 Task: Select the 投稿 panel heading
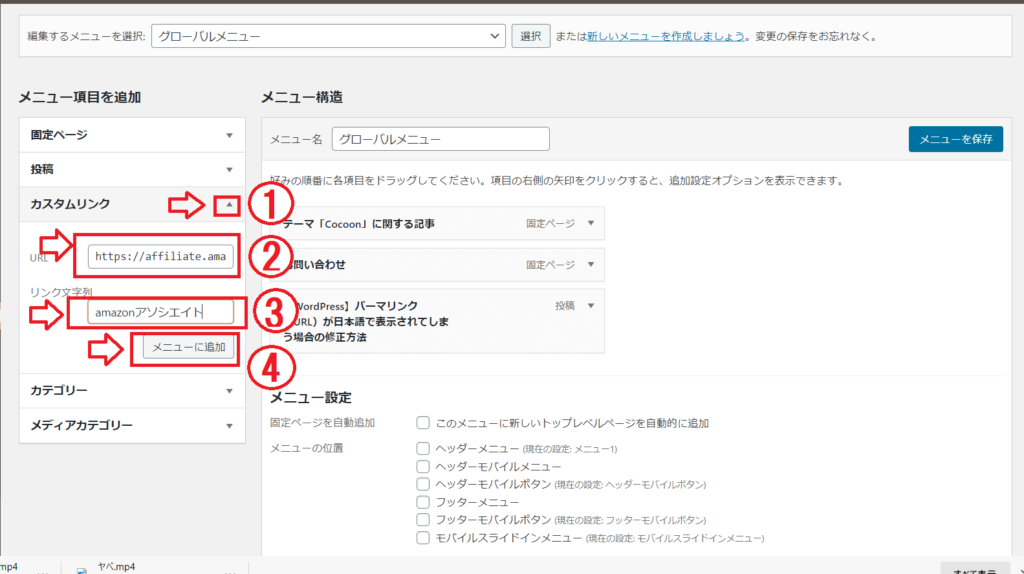42,170
